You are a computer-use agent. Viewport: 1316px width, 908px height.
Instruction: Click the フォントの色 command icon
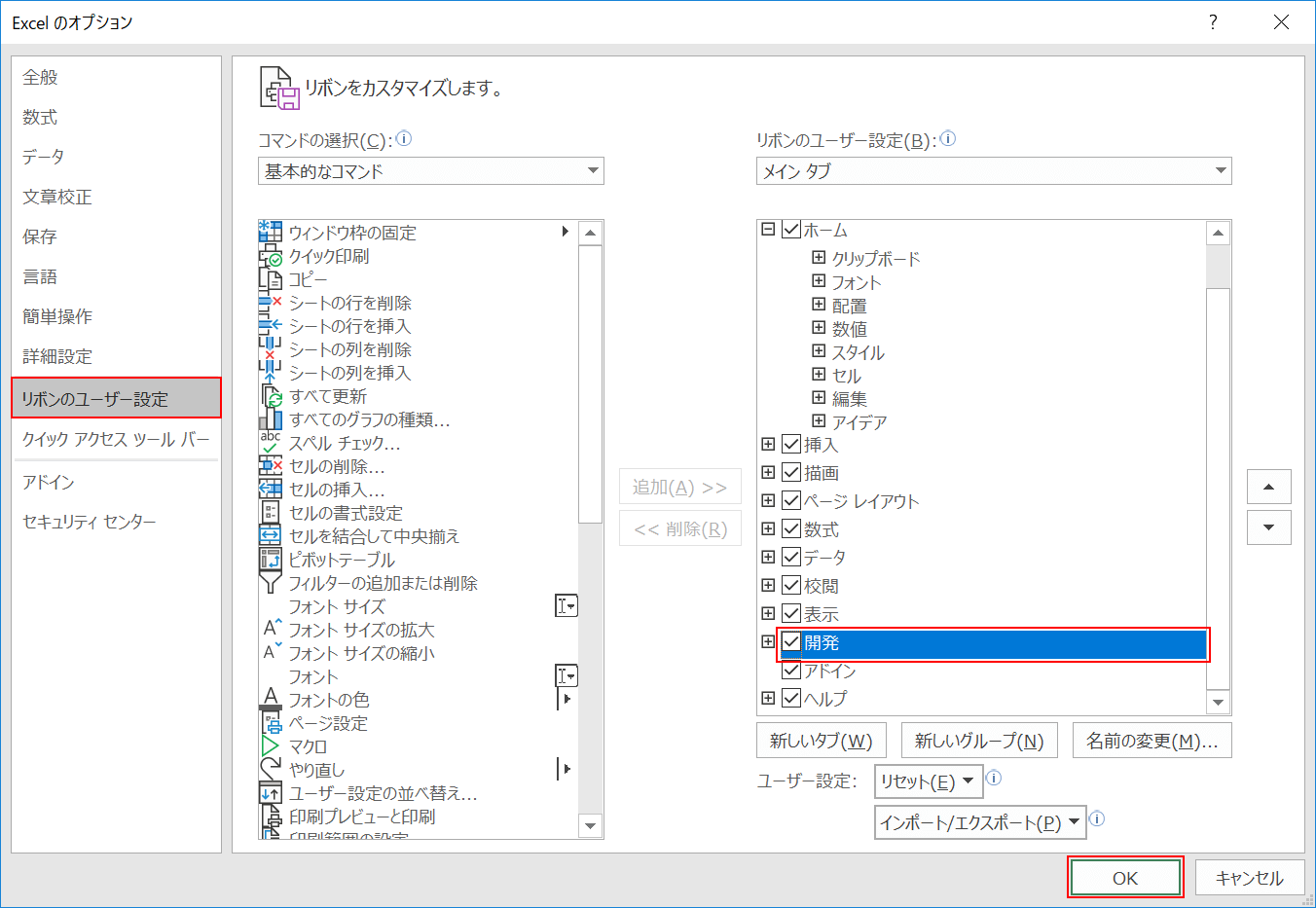click(x=270, y=699)
